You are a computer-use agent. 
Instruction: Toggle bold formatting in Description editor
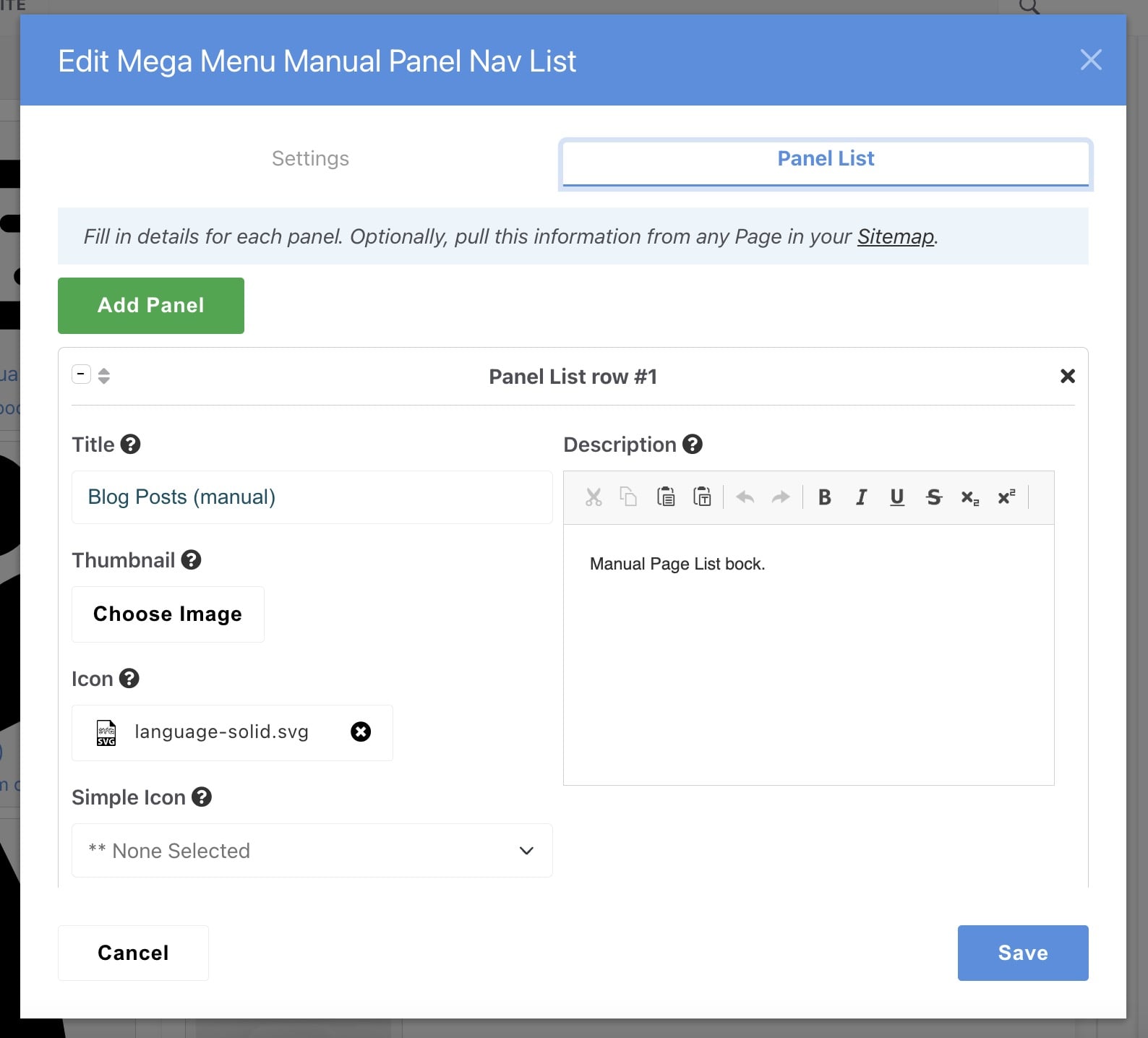click(x=824, y=497)
